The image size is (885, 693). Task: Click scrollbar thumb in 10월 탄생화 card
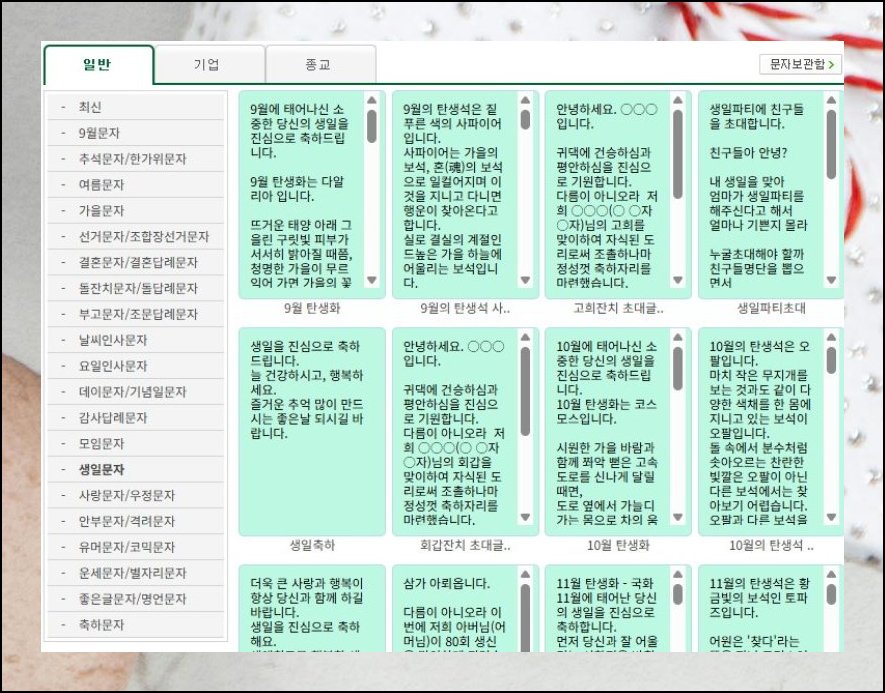(x=678, y=369)
